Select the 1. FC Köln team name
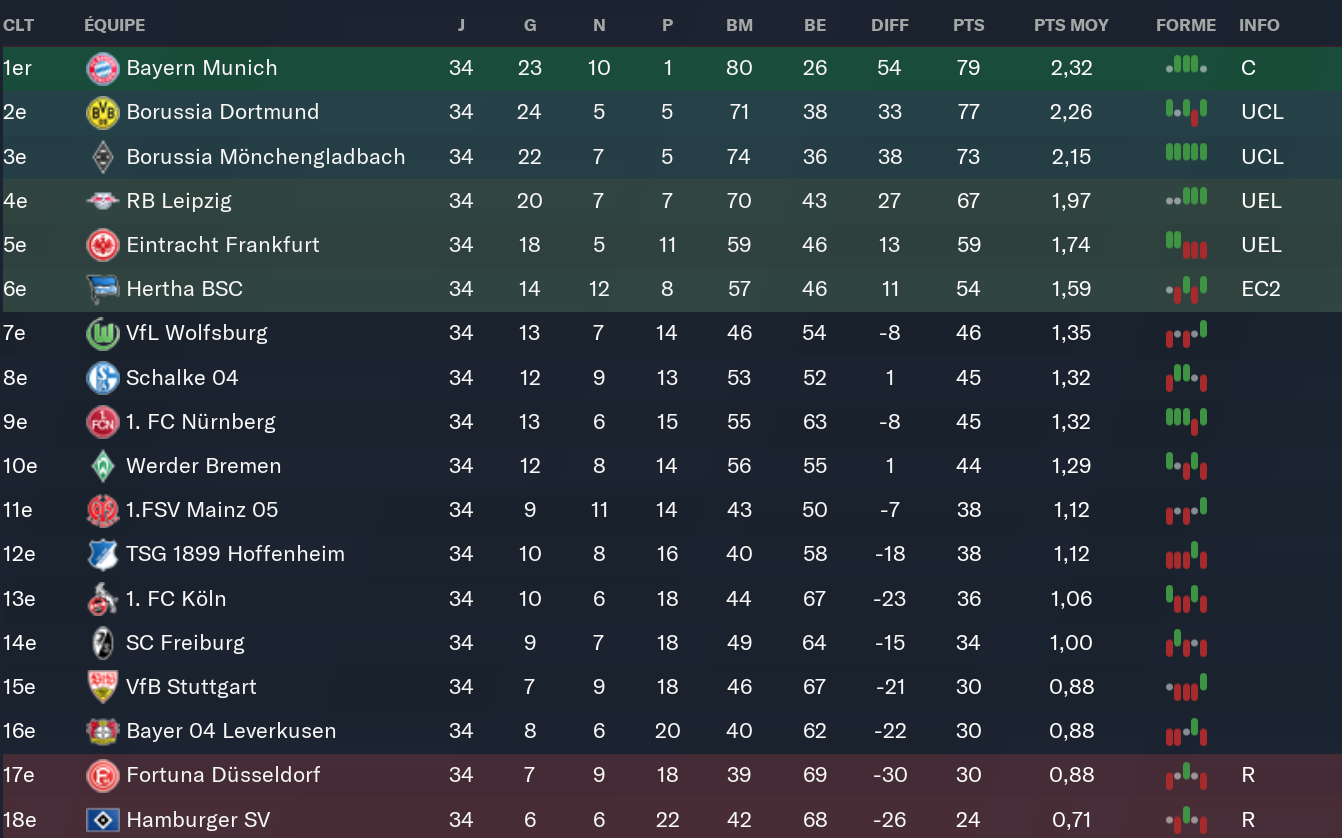The width and height of the screenshot is (1342, 838). (x=176, y=599)
